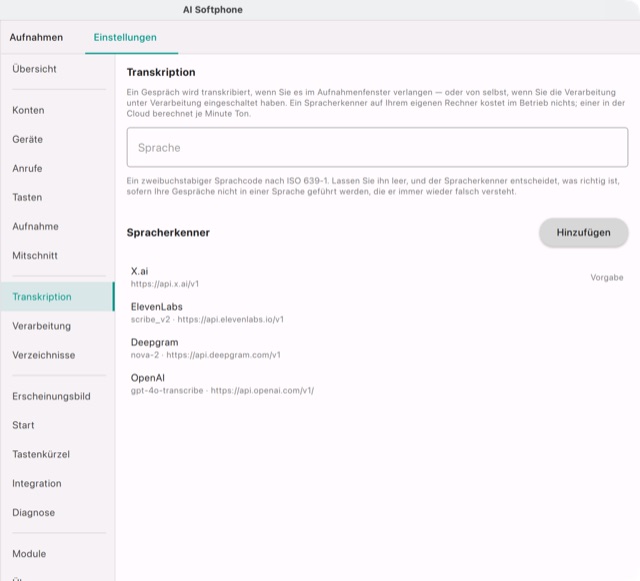
Task: Click the Vorgabe label for X.ai
Action: click(607, 277)
